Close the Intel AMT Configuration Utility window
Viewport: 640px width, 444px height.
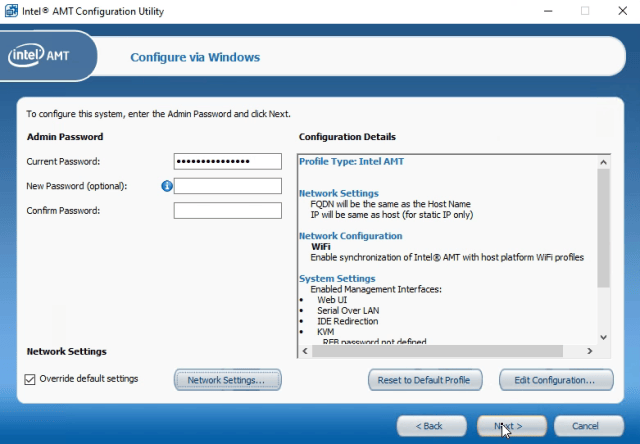(622, 11)
